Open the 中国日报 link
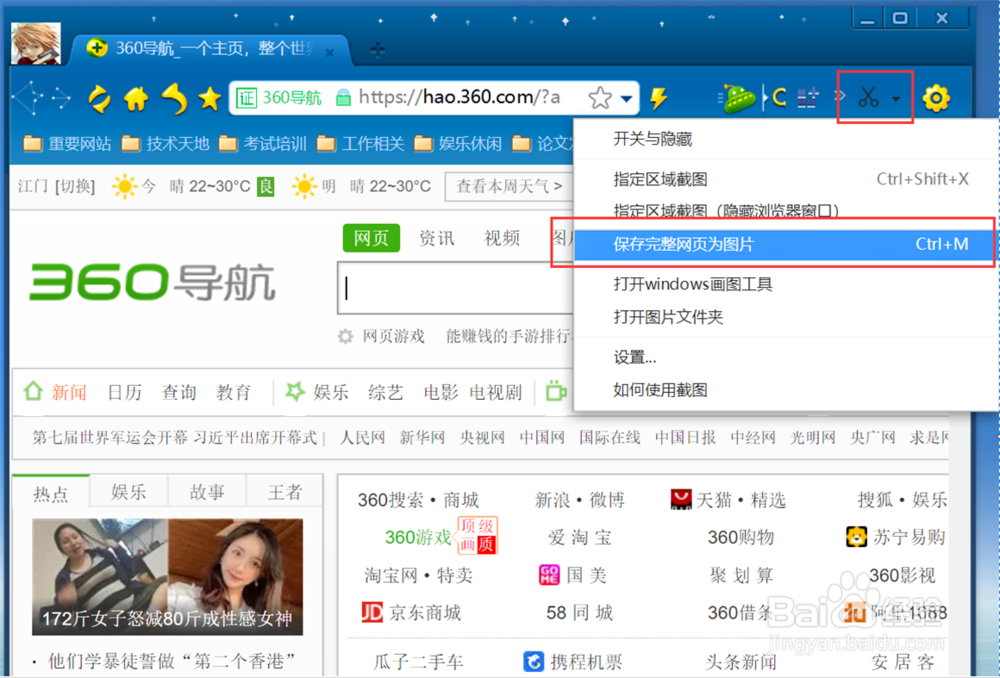This screenshot has width=1000, height=678. click(686, 438)
